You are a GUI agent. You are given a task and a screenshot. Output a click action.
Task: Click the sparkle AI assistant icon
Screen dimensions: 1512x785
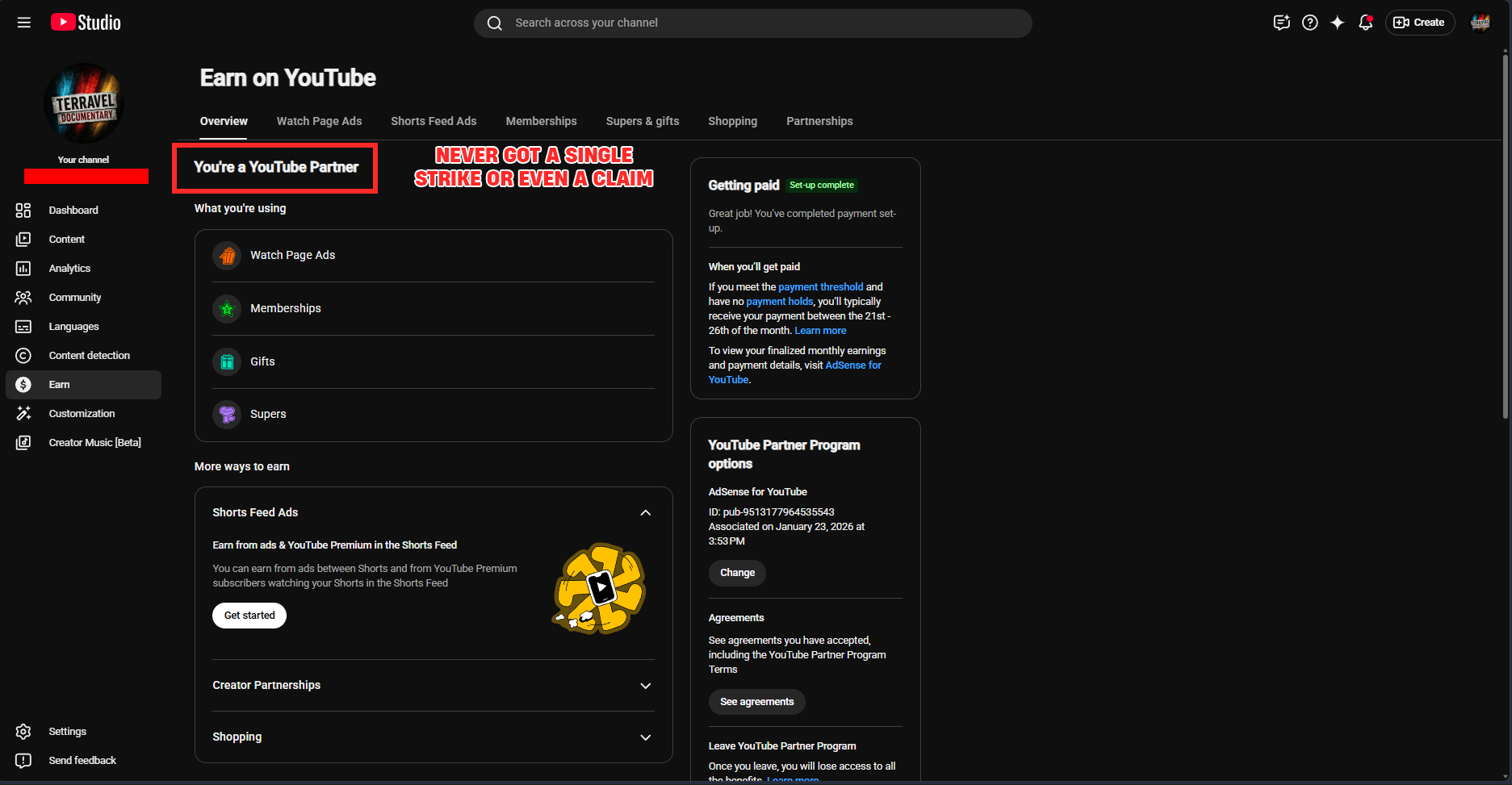point(1338,23)
